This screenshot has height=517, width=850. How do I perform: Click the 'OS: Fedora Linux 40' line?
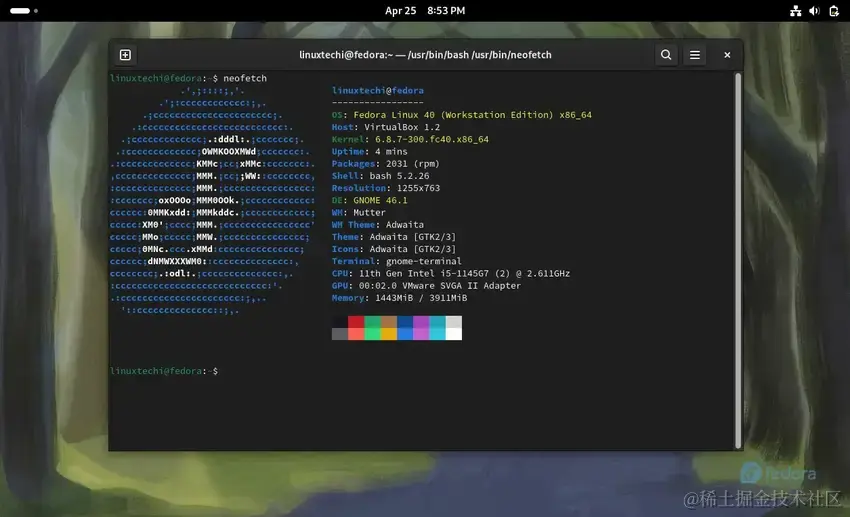tap(462, 115)
